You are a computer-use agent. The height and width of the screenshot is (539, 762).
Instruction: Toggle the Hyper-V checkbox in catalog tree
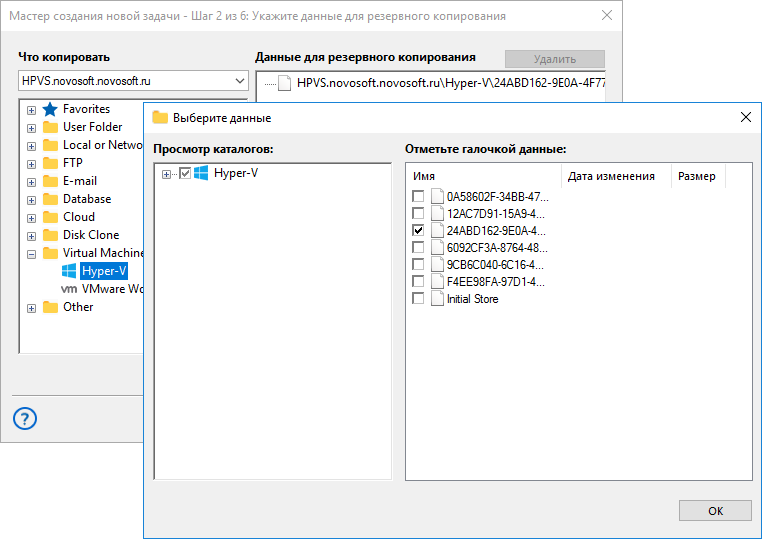click(185, 173)
